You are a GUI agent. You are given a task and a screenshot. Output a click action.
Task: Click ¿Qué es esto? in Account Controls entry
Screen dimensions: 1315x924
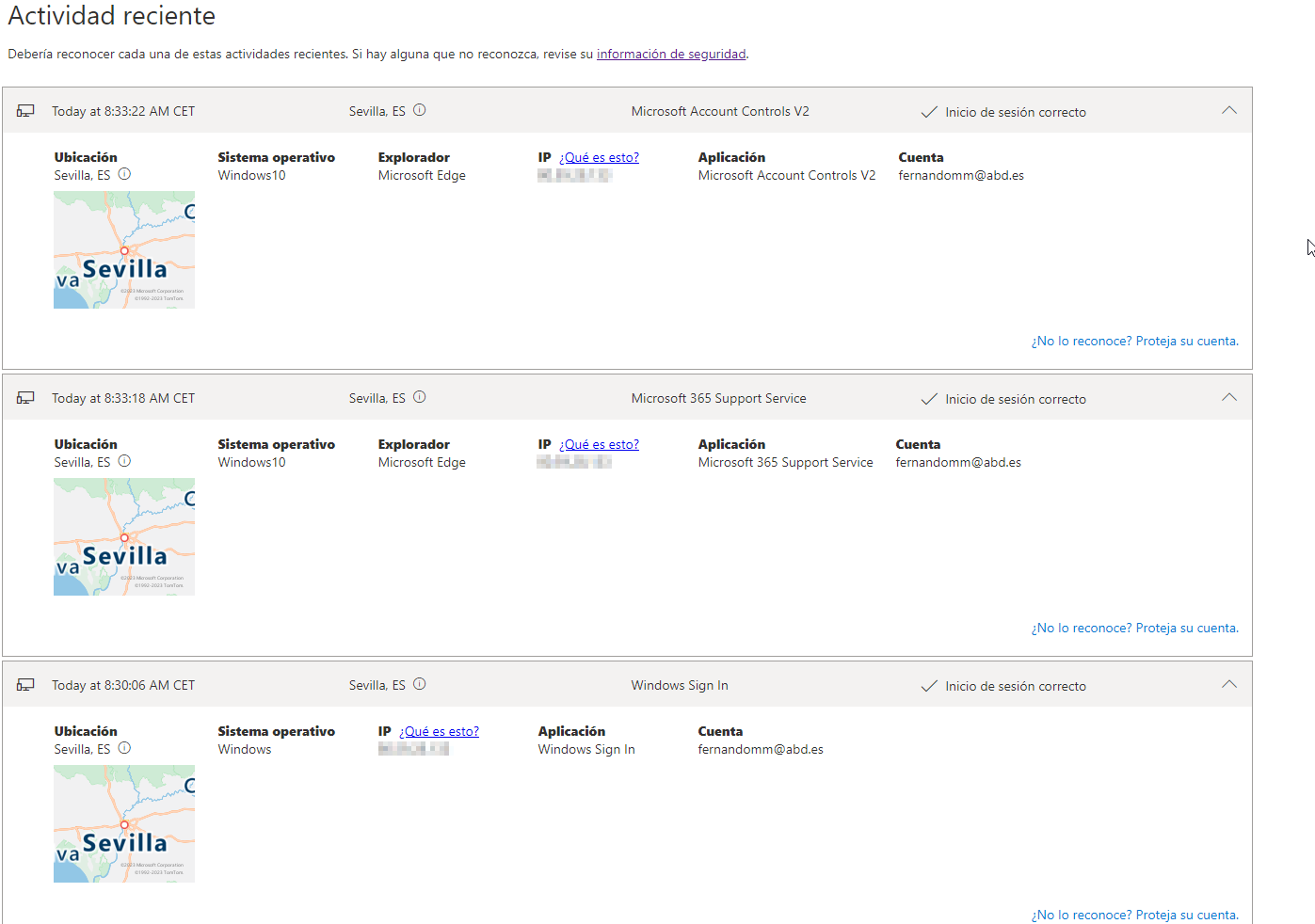(x=599, y=158)
